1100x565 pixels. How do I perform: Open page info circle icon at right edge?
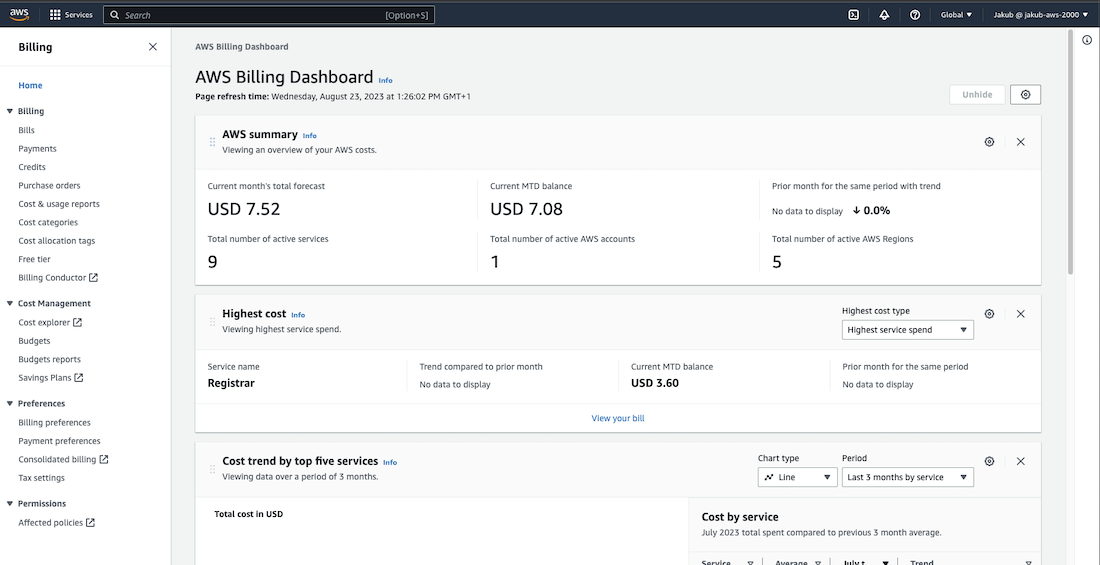click(x=1087, y=40)
